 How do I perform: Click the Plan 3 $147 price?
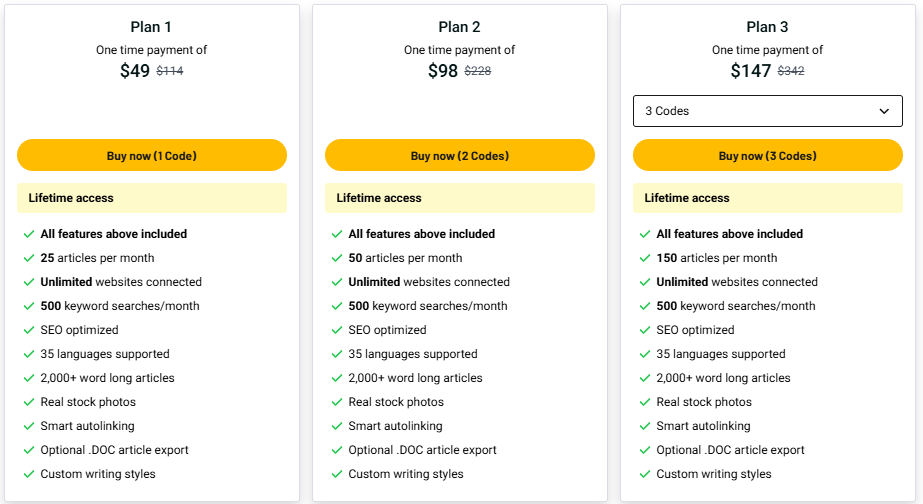click(750, 71)
